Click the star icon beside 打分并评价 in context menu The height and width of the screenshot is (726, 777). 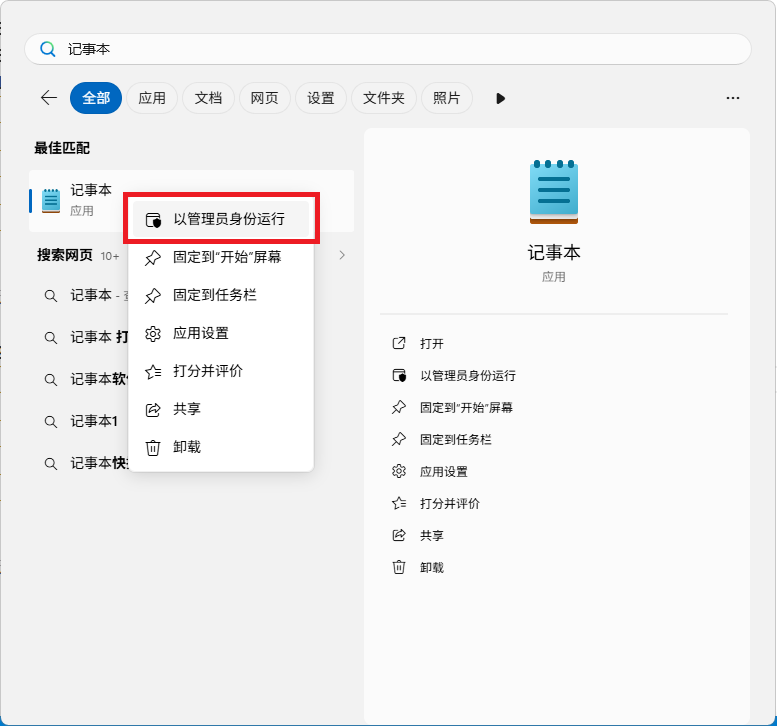(153, 372)
